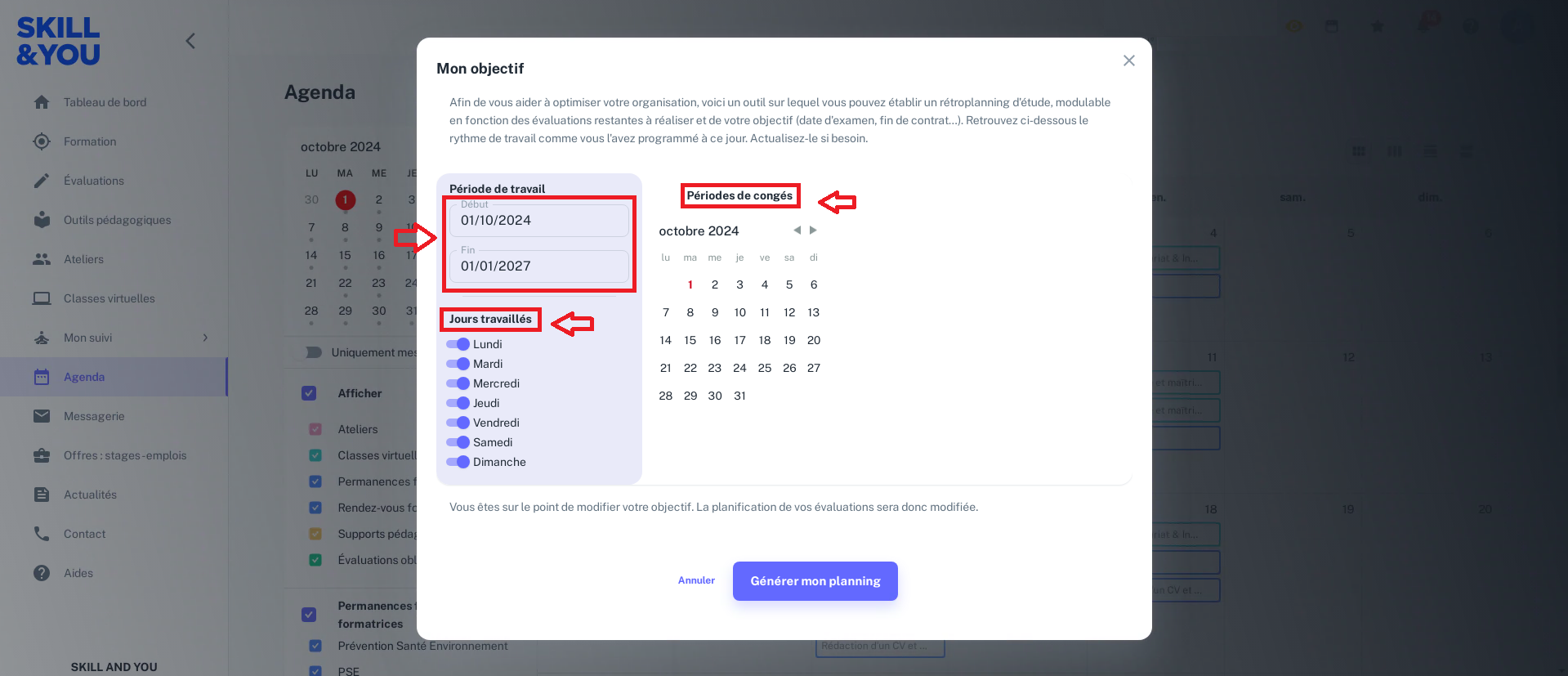The image size is (1568, 676).
Task: Toggle the Lundi working day switch
Action: pyautogui.click(x=458, y=344)
